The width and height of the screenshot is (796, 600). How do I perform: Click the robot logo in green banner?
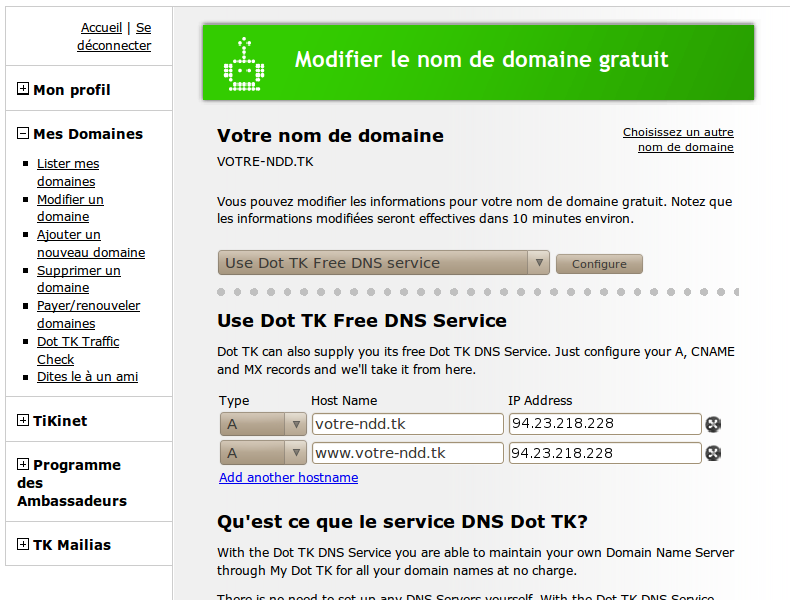tap(244, 64)
